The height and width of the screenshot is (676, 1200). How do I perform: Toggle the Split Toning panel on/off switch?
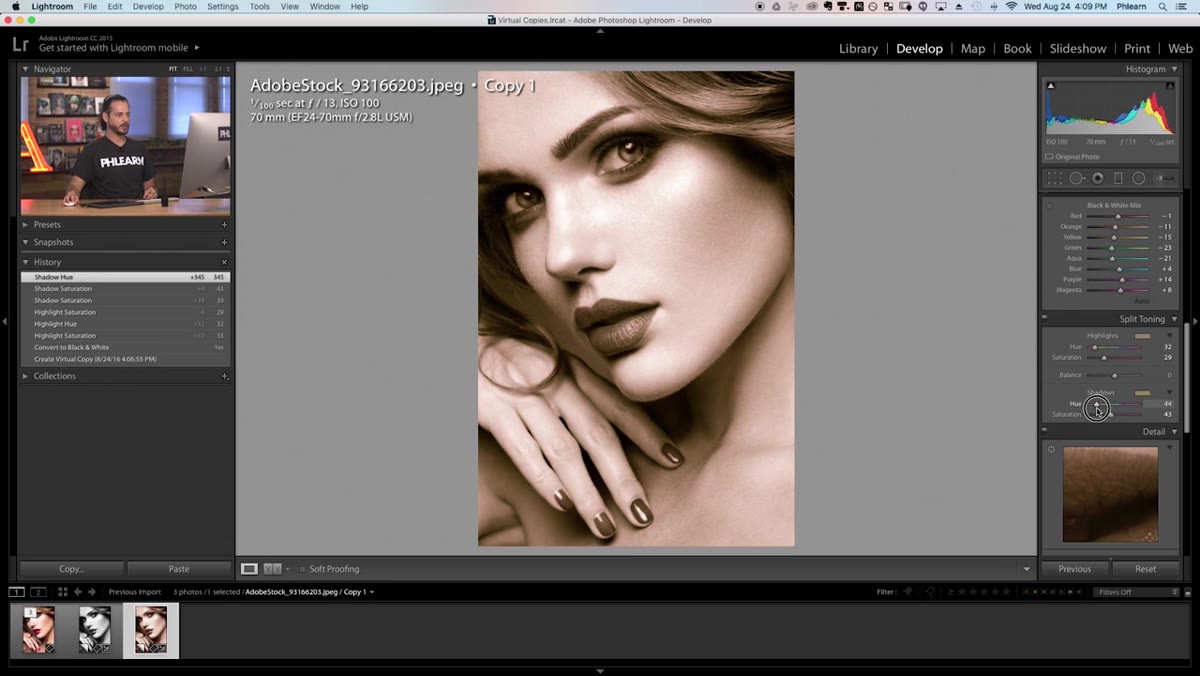click(x=1045, y=317)
